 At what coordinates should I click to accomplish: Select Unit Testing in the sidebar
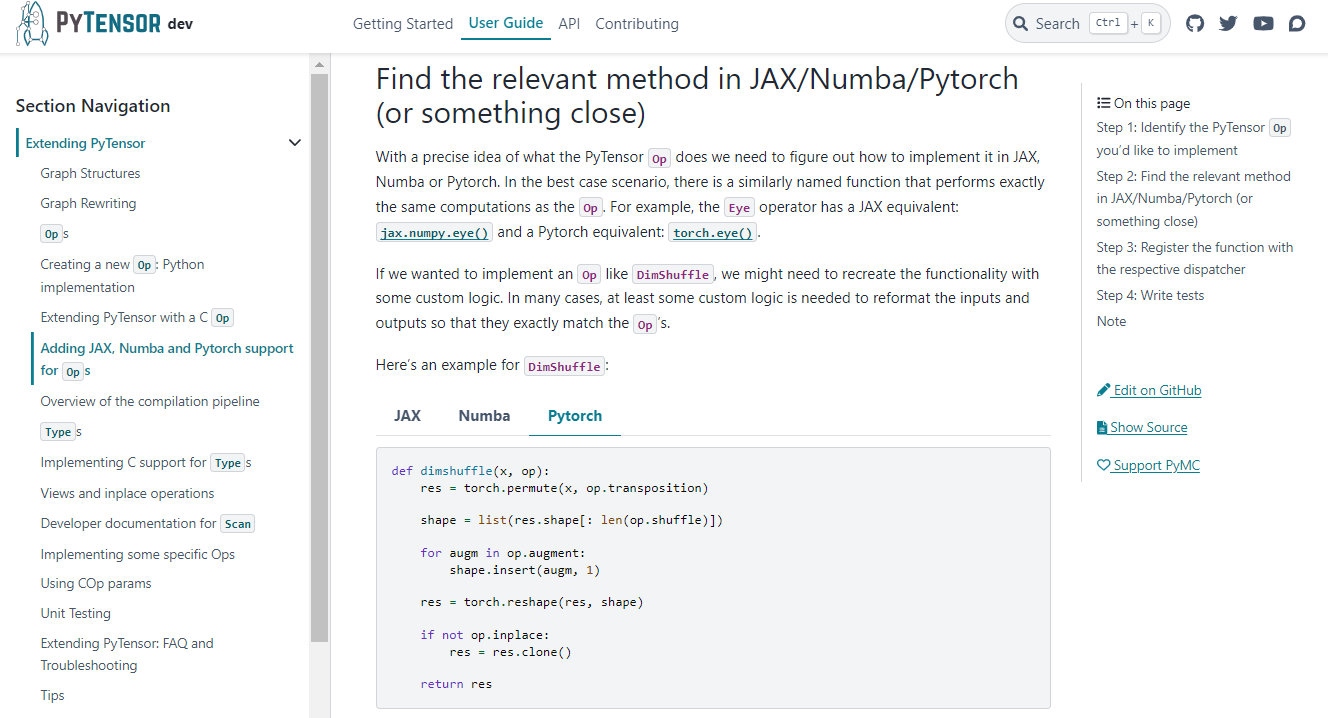coord(75,613)
